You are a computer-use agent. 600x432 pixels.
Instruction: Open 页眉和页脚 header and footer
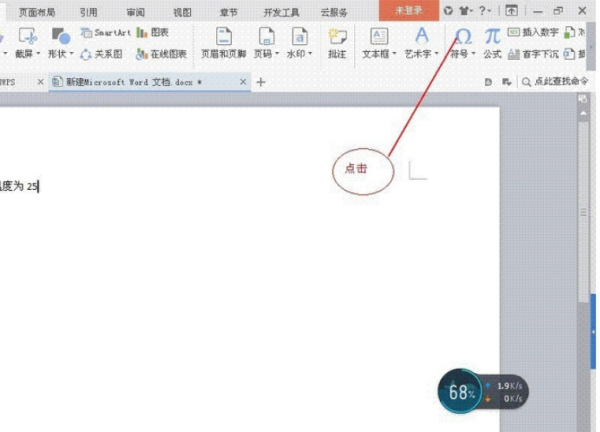pyautogui.click(x=223, y=43)
